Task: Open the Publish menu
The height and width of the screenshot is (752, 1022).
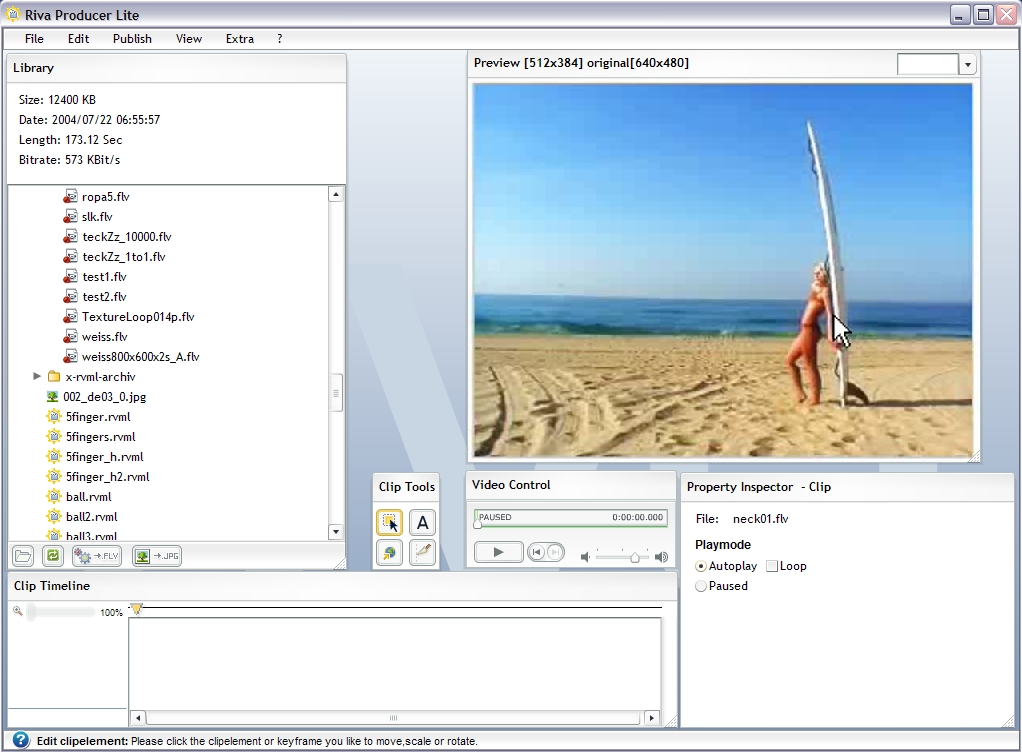Action: (x=132, y=39)
